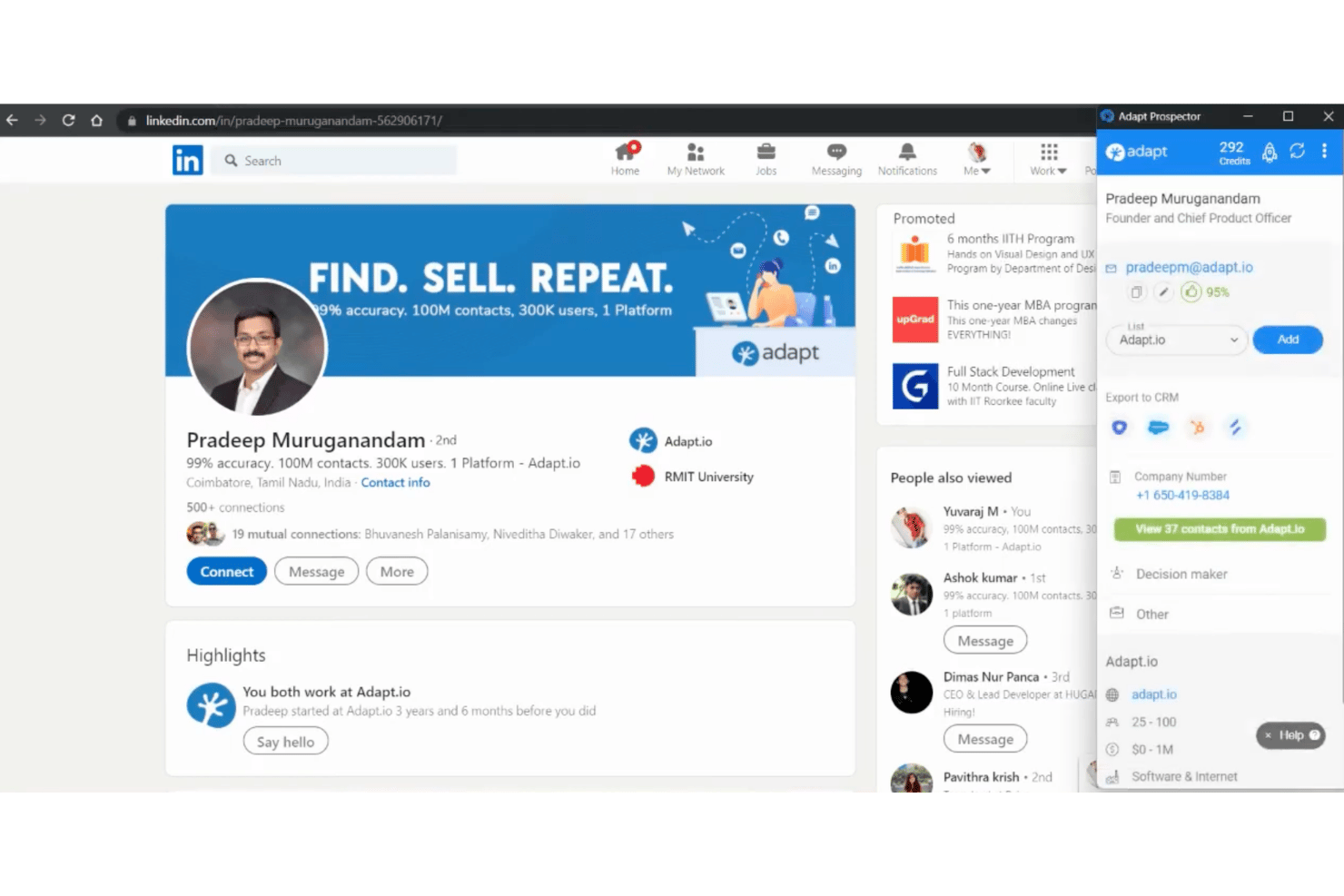Reload the page with the refresh icon
This screenshot has height=896, width=1344.
(x=68, y=120)
